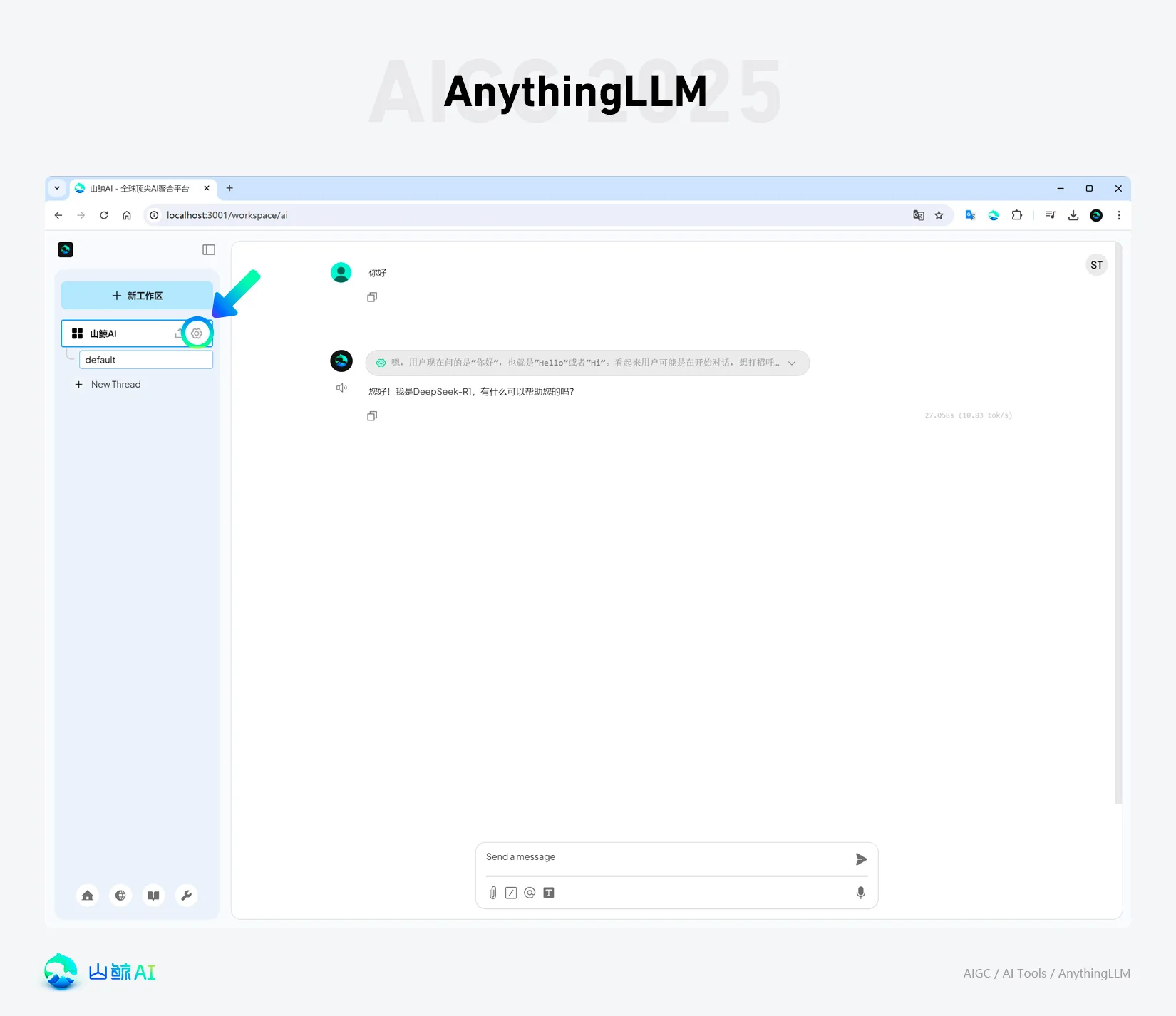Click the localhost:3001 address bar
The width and height of the screenshot is (1176, 1016).
527,215
